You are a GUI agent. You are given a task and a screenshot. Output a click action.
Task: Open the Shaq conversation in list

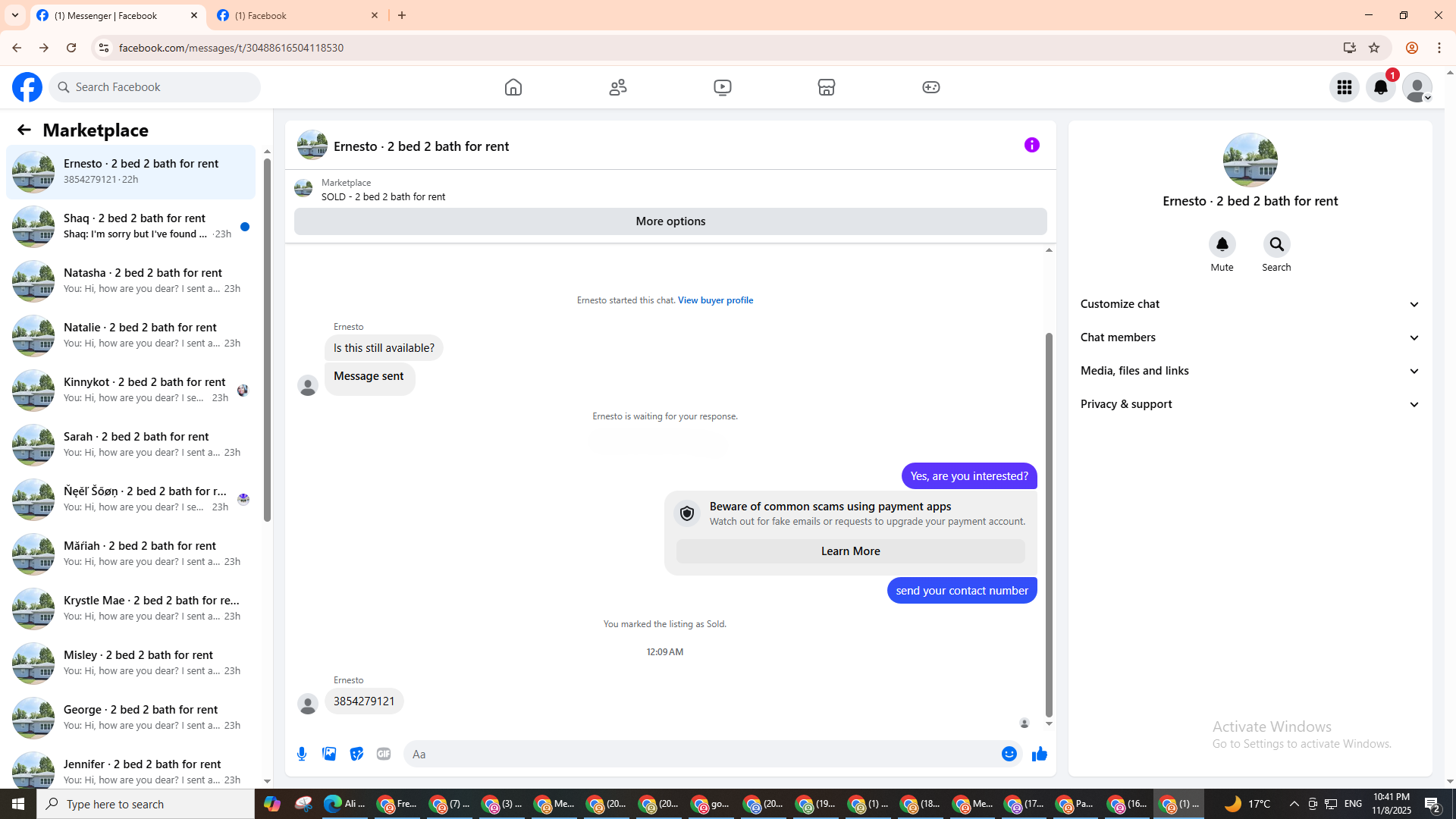(133, 226)
